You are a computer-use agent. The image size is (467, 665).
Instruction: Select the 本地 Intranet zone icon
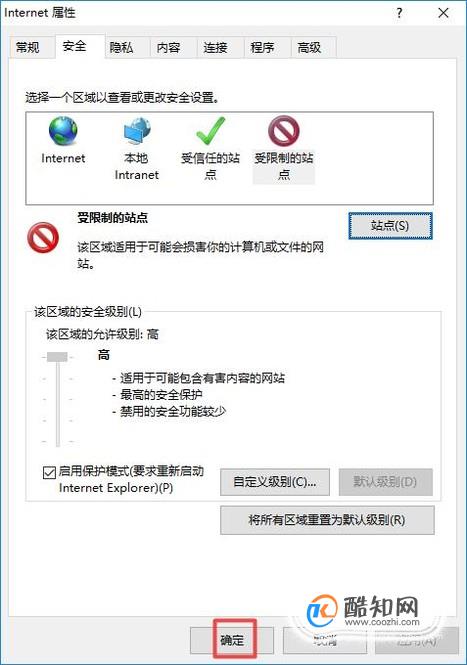(137, 131)
